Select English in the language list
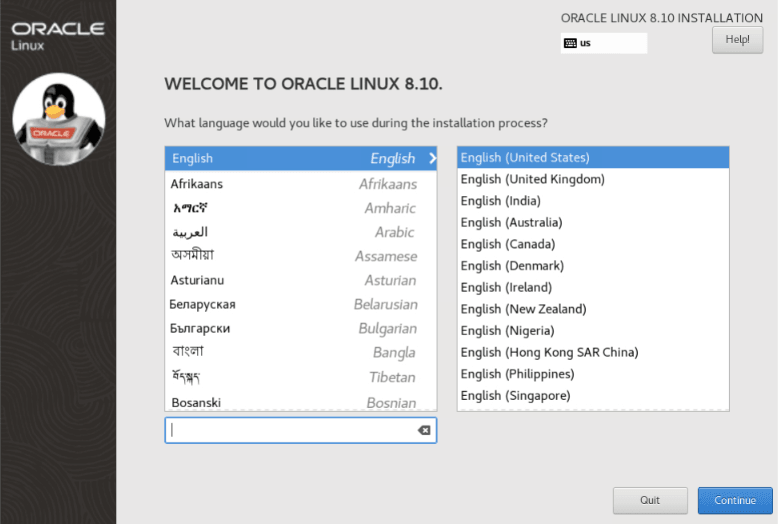This screenshot has width=780, height=525. (300, 159)
